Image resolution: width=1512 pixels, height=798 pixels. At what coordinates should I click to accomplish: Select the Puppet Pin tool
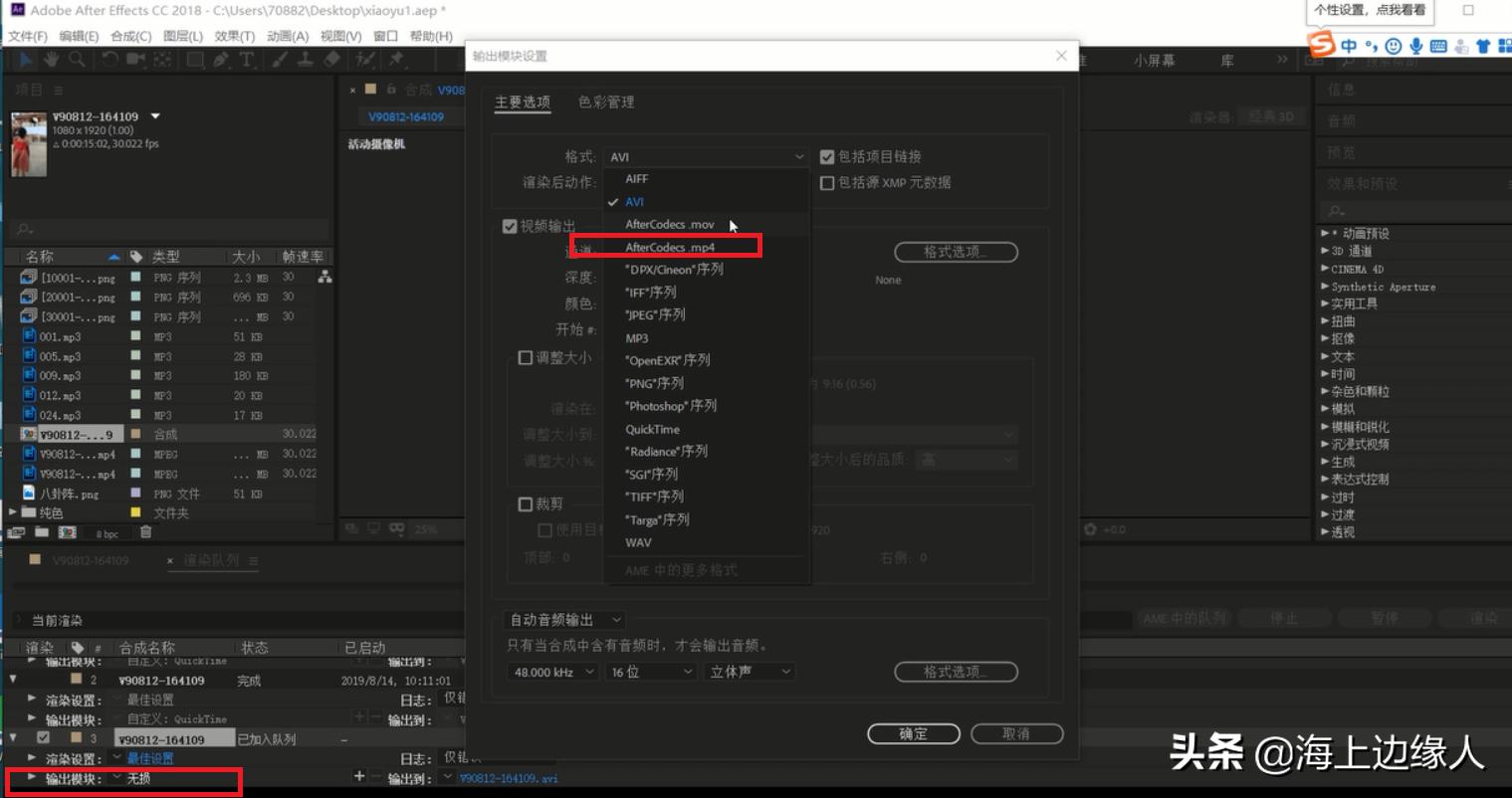coord(397,61)
